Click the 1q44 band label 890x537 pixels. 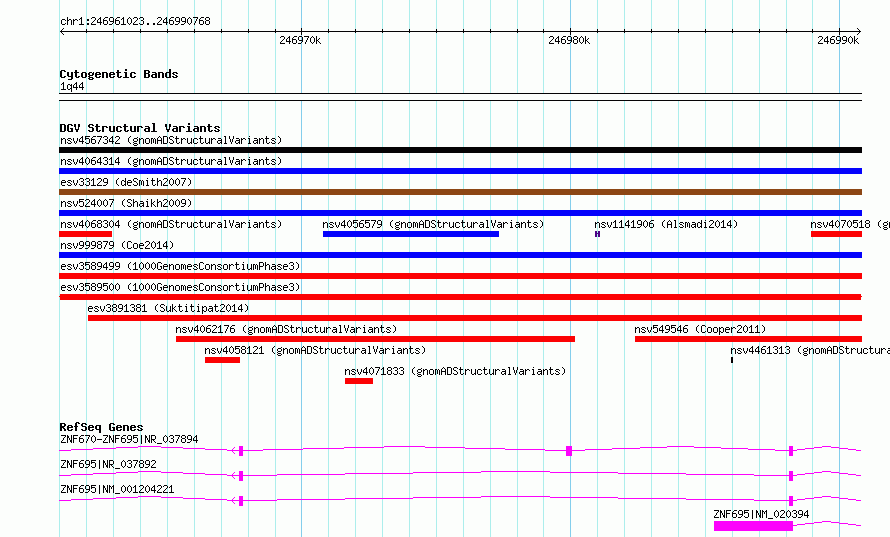(72, 86)
